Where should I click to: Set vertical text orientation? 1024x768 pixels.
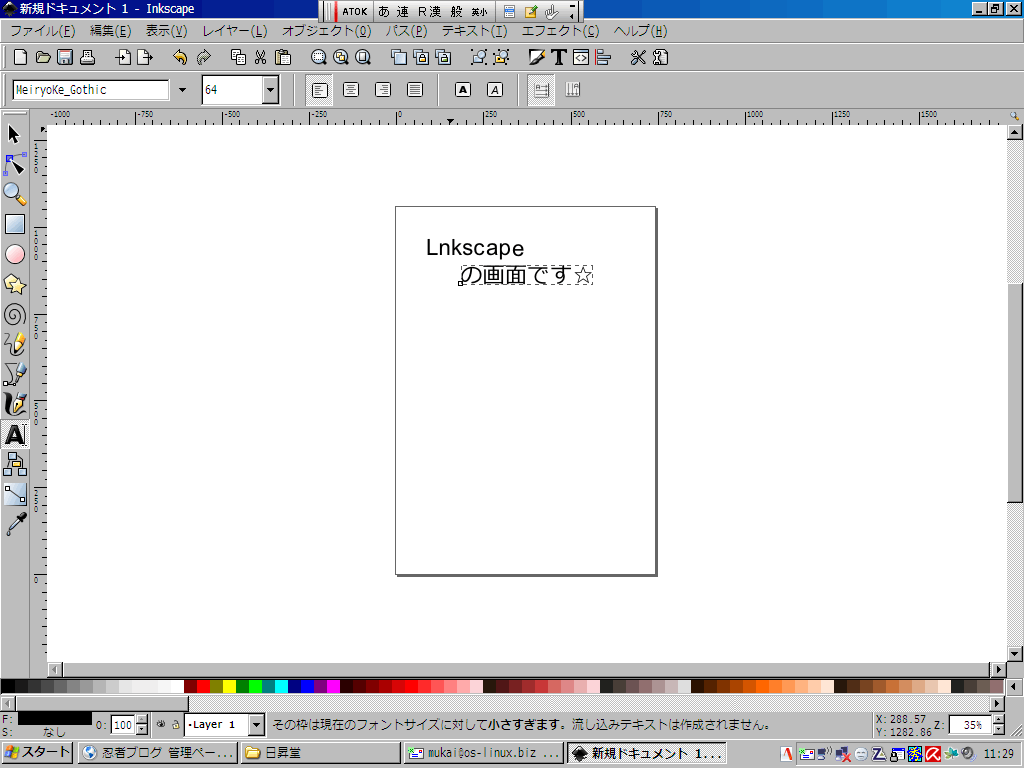coord(573,90)
